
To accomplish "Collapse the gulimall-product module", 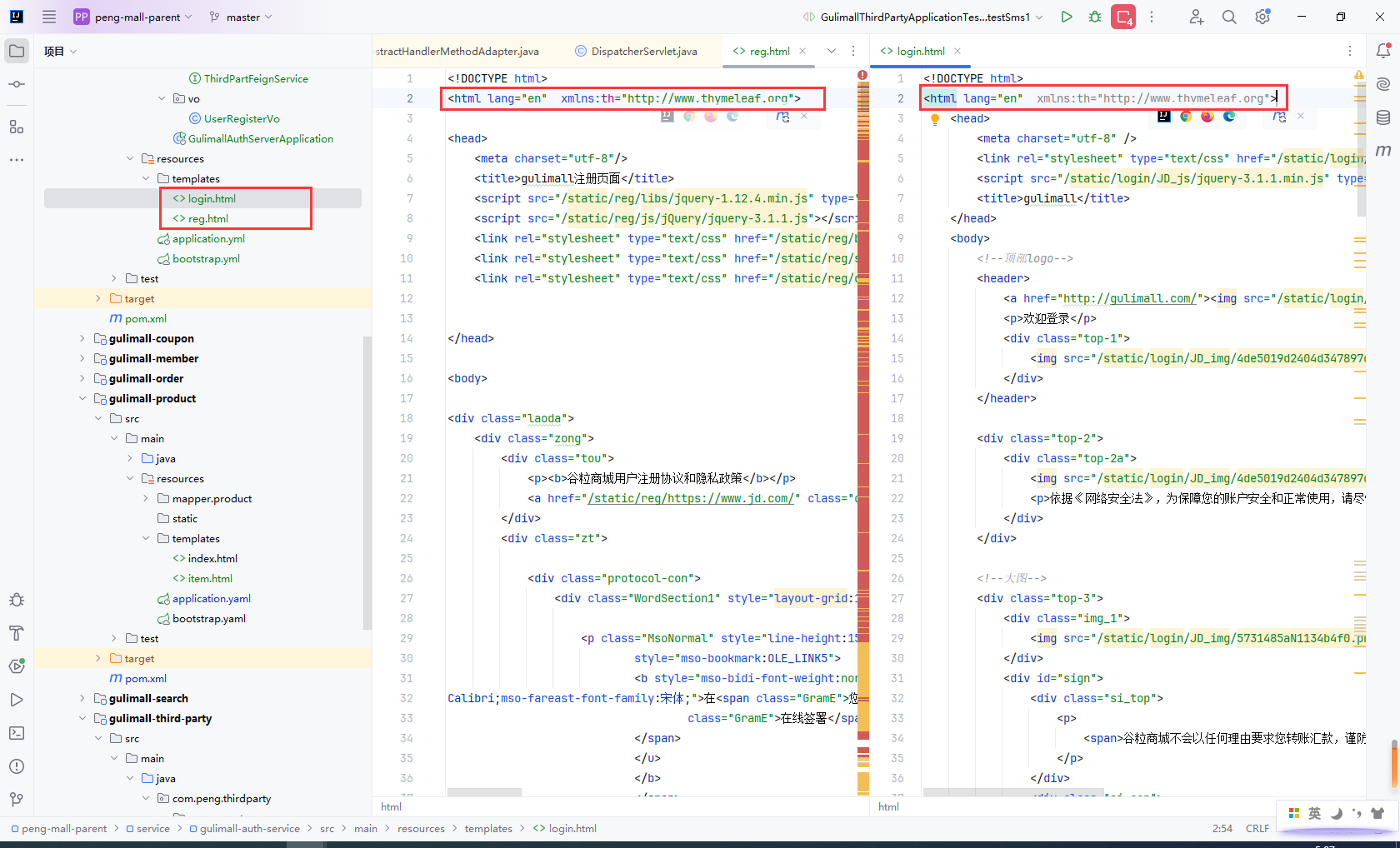I will coord(82,398).
